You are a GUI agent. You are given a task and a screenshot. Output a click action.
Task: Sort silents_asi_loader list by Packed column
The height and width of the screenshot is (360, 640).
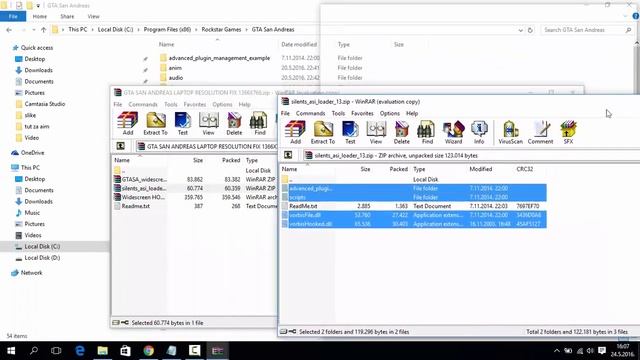click(398, 169)
